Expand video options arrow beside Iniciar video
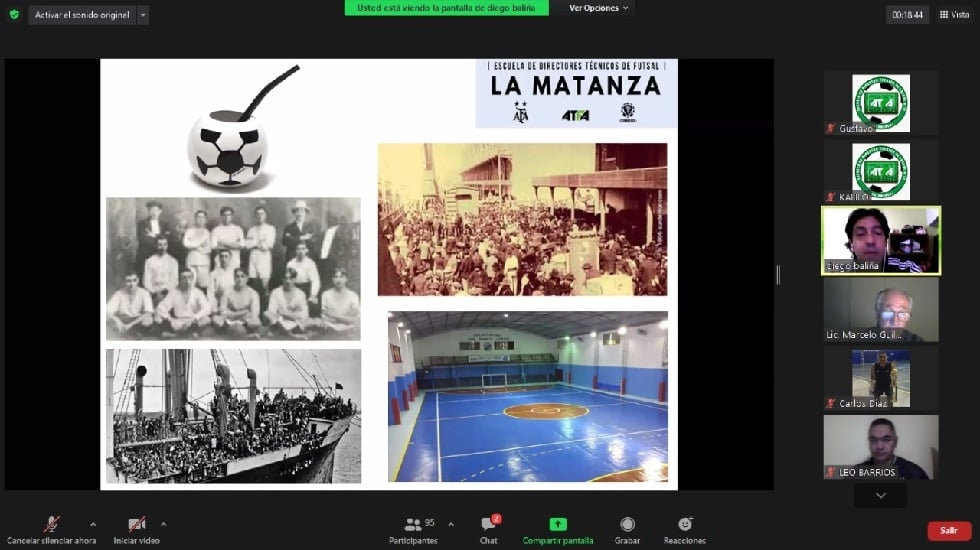980x550 pixels. [164, 524]
